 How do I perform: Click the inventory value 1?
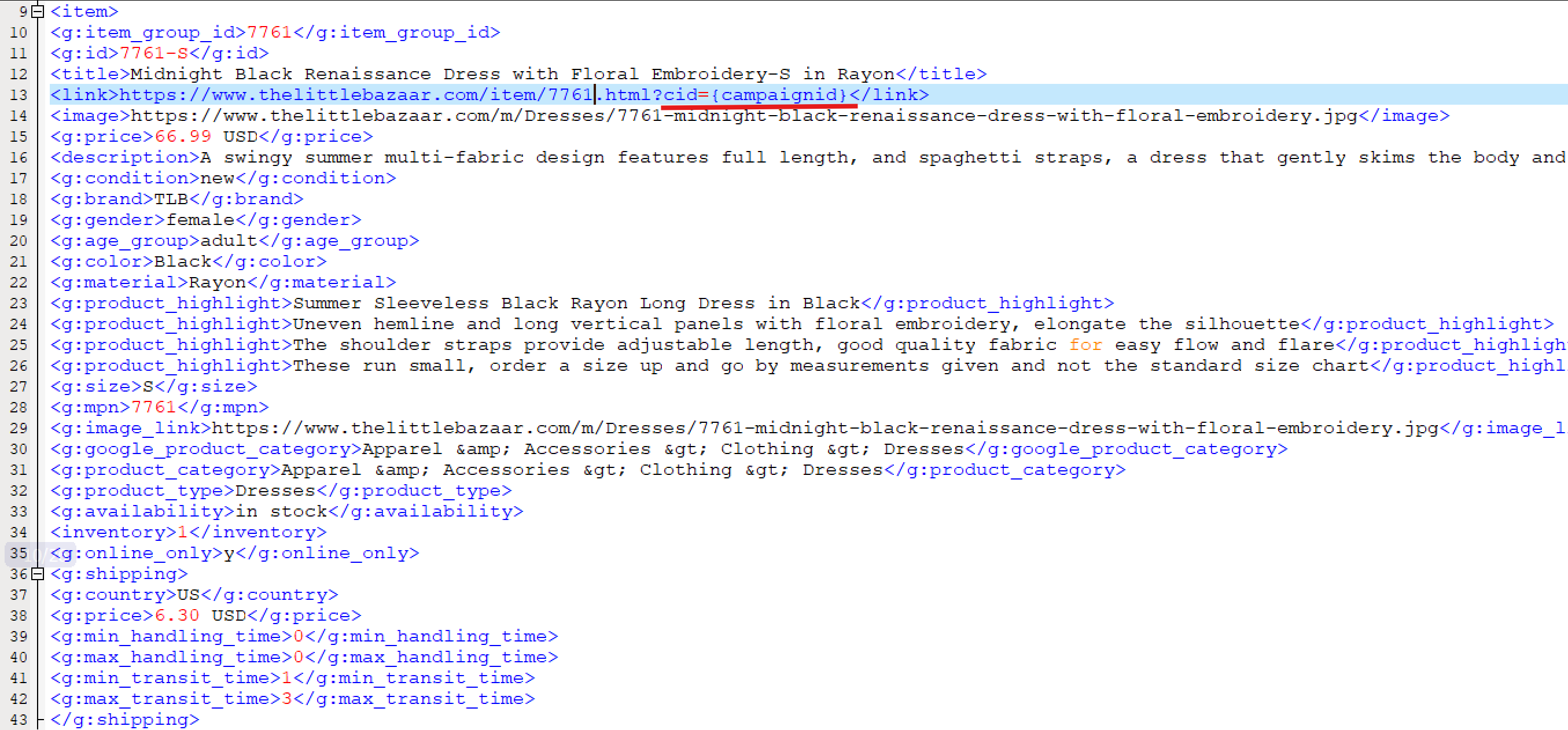[x=183, y=532]
